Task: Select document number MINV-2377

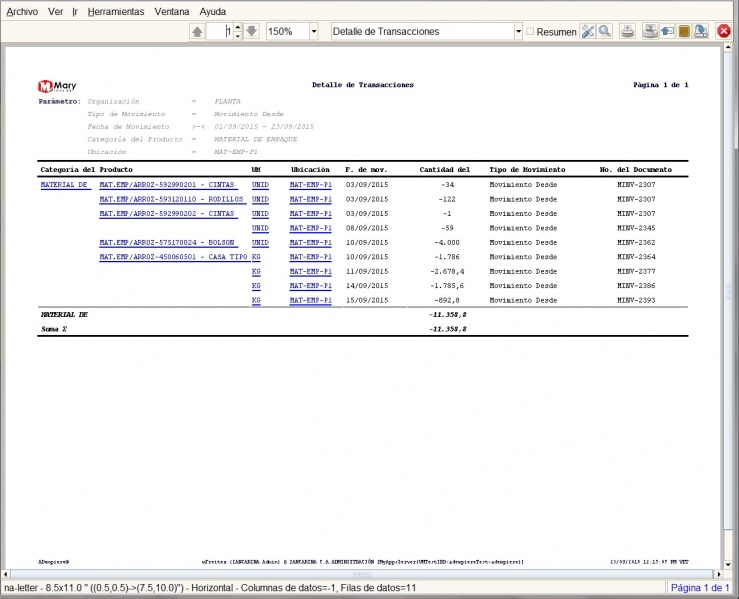Action: coord(636,271)
